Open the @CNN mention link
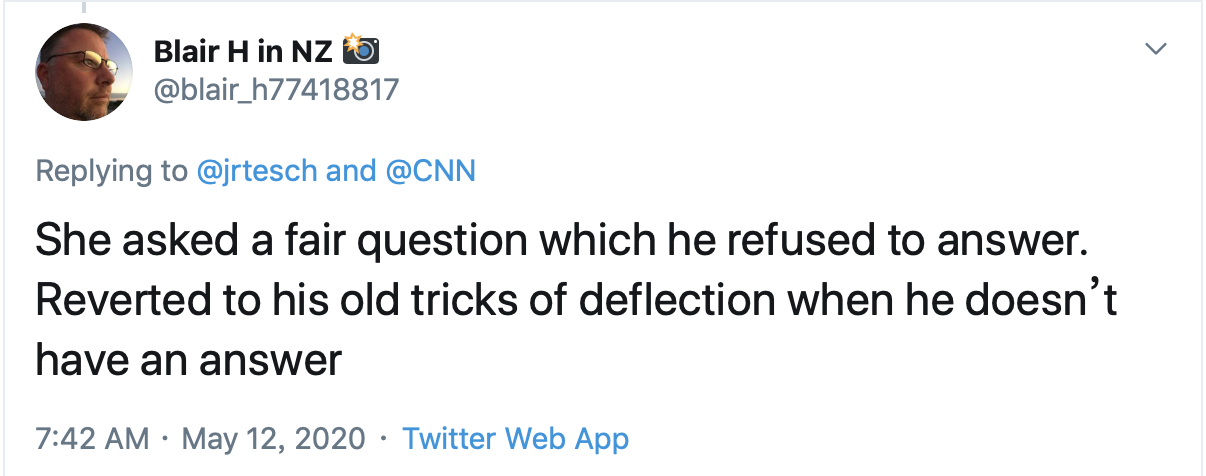 432,171
